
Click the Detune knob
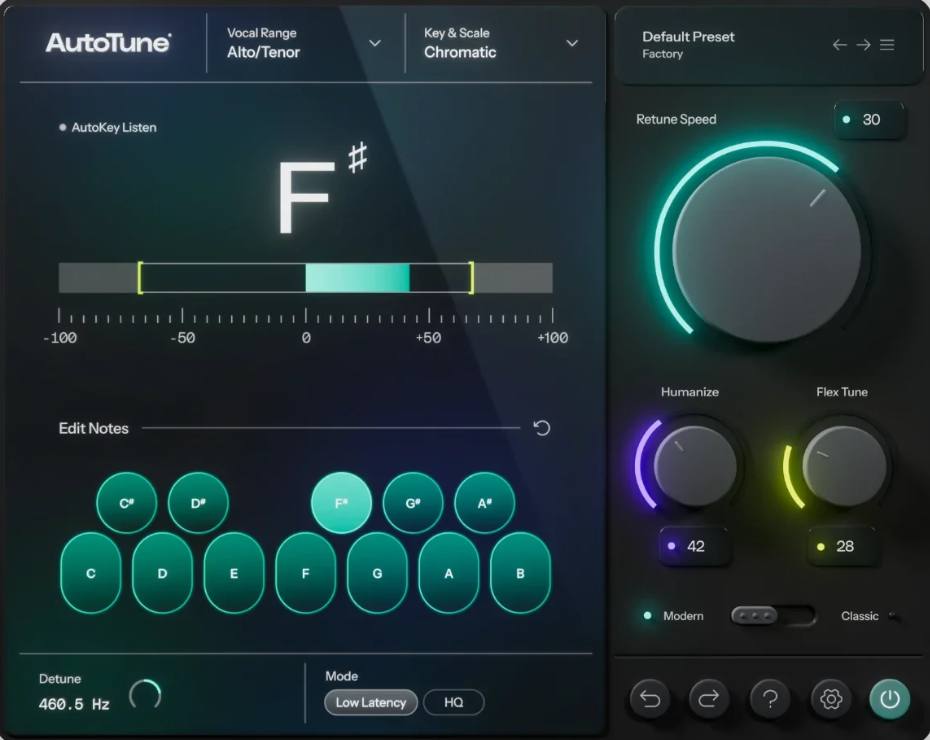pos(145,694)
